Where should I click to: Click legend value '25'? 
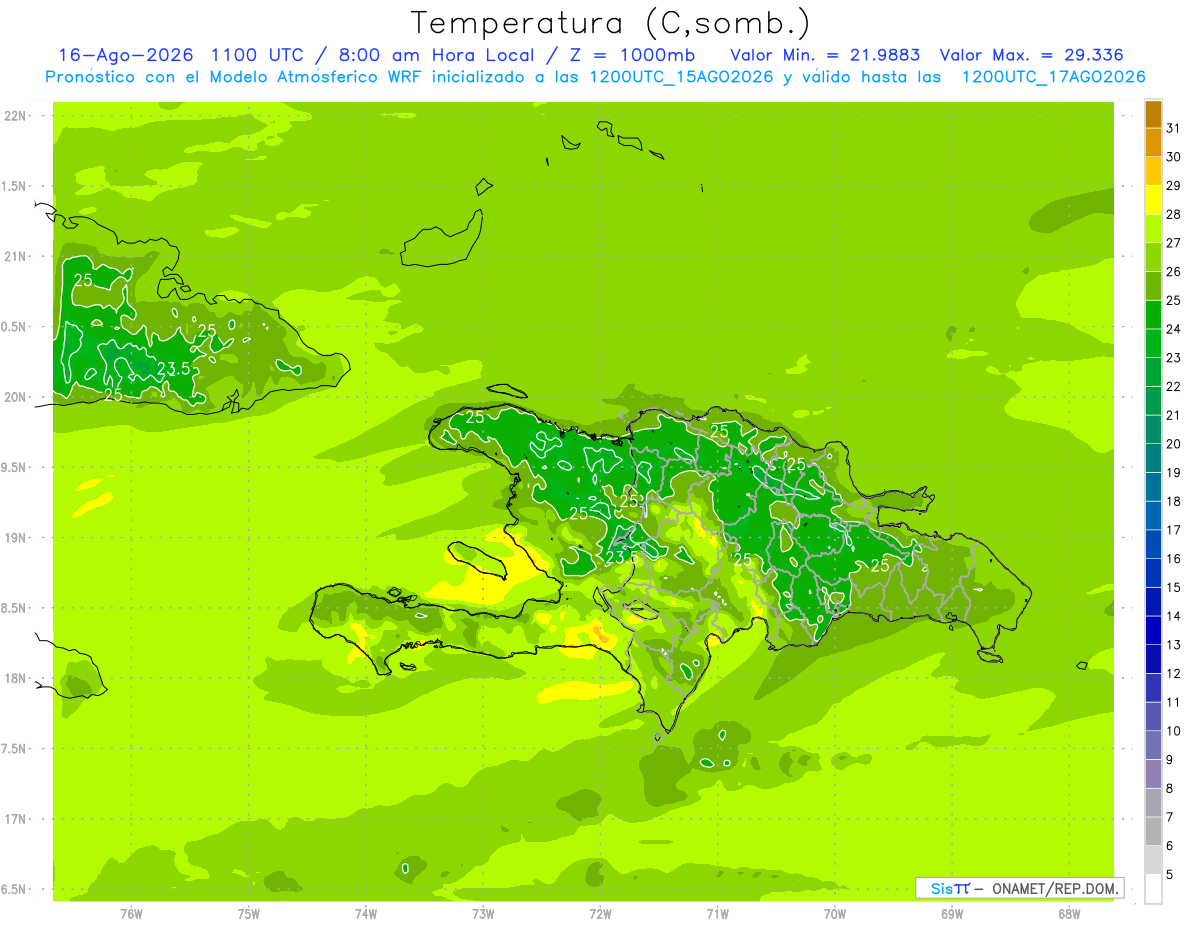pos(1174,300)
